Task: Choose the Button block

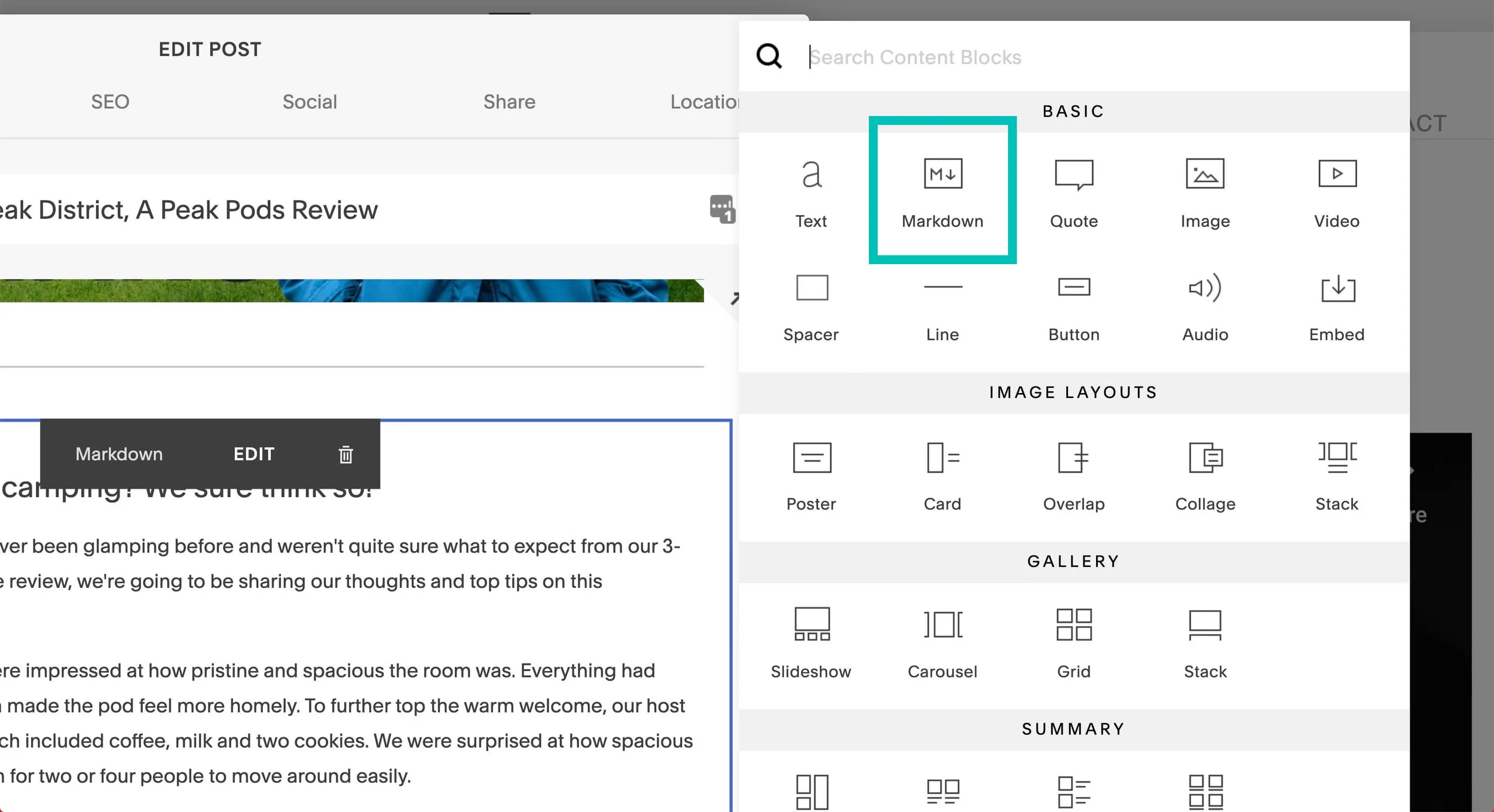Action: pos(1074,306)
